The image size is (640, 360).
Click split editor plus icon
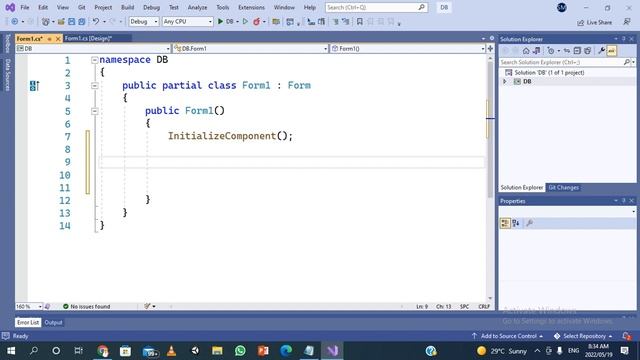point(490,49)
